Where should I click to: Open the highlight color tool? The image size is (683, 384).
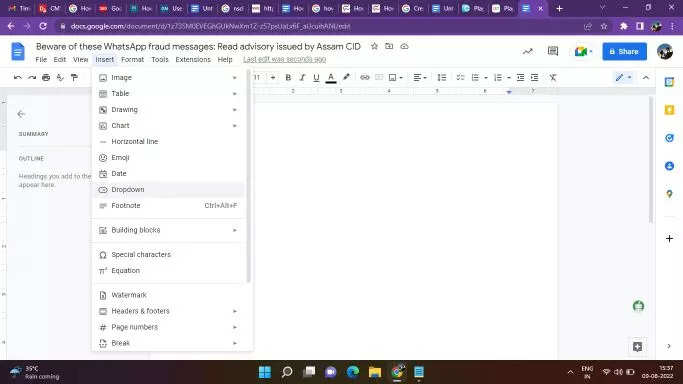(346, 77)
